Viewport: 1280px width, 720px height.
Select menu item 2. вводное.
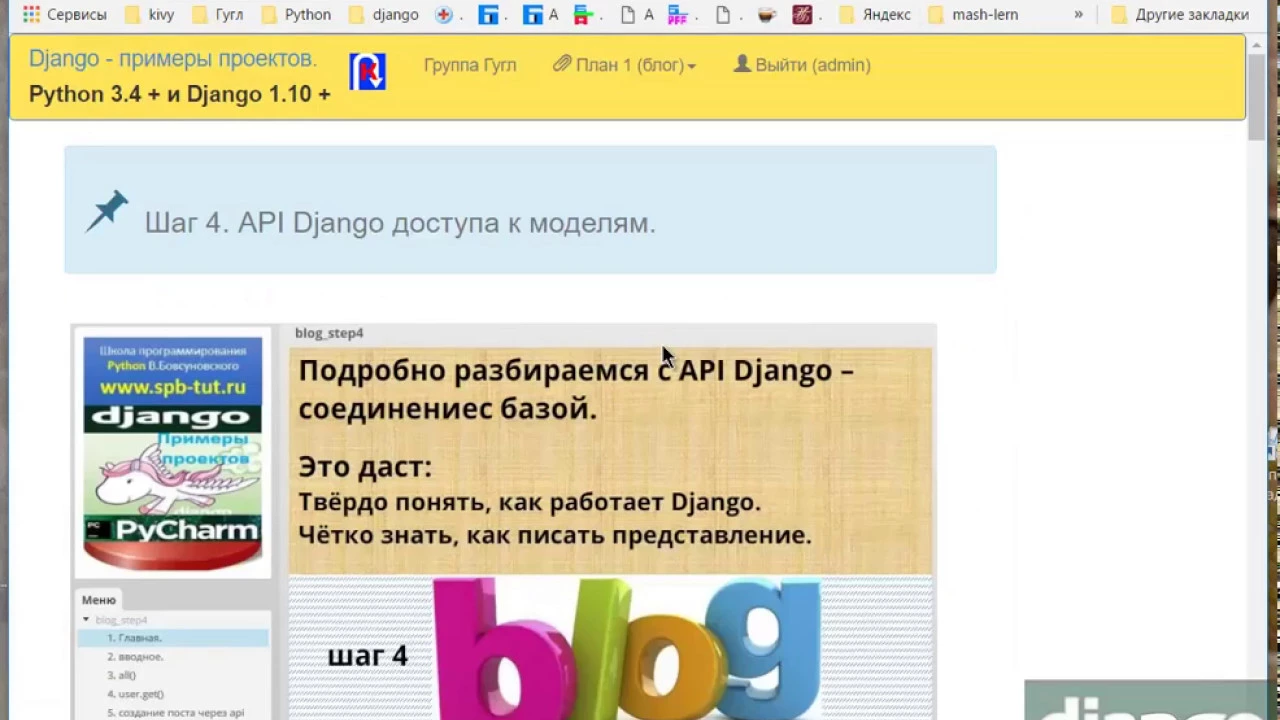pyautogui.click(x=135, y=657)
